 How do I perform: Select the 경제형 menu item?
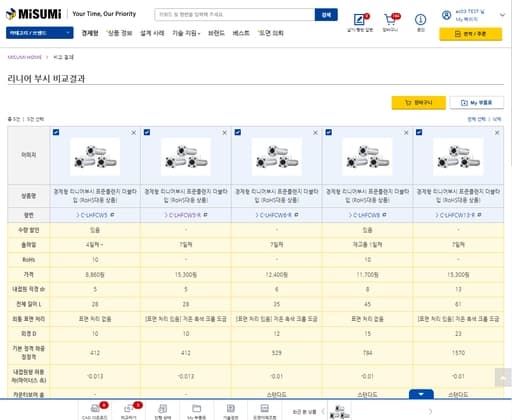pos(90,33)
